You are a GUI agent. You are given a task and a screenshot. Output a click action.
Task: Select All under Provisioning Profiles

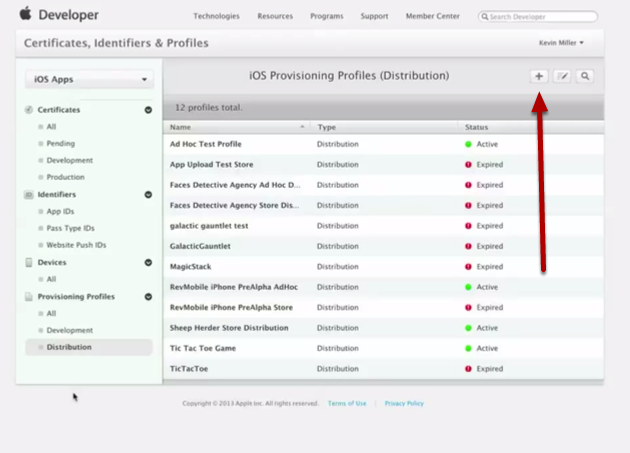click(x=51, y=314)
